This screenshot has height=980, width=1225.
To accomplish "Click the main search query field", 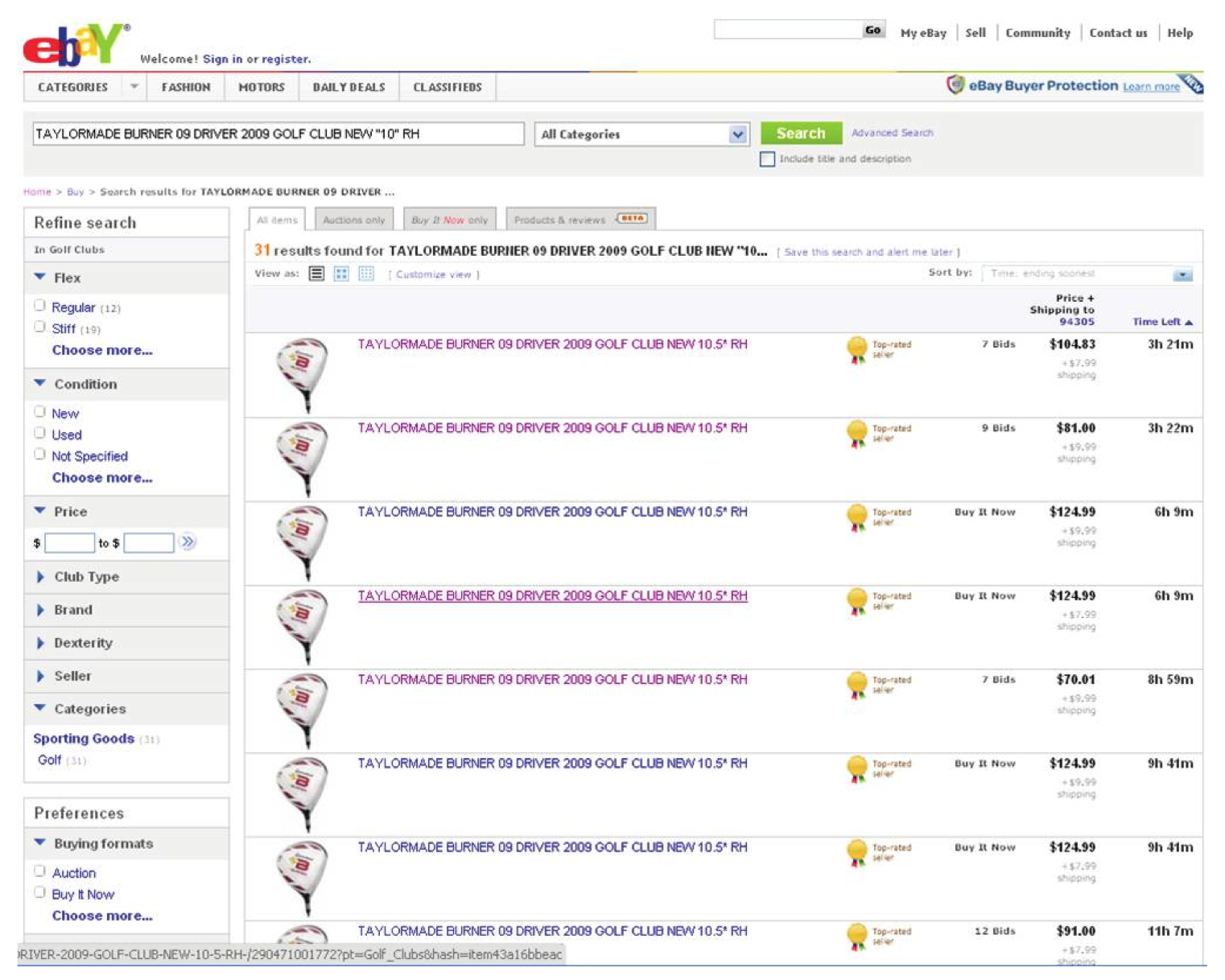I will [x=278, y=134].
